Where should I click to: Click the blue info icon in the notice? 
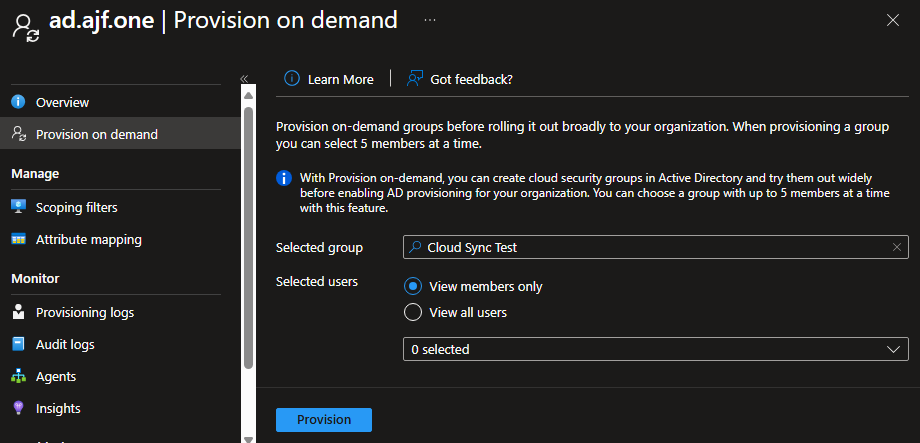point(284,178)
